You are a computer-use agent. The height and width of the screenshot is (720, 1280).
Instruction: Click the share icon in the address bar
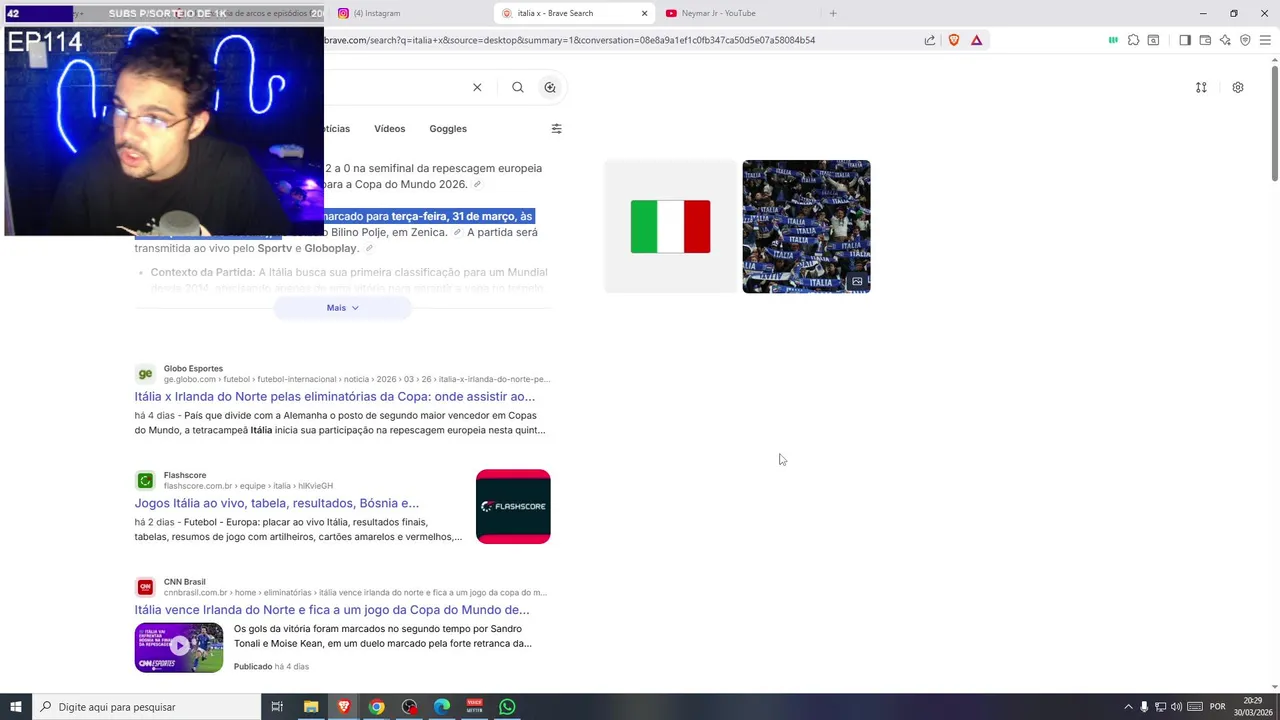tap(930, 40)
